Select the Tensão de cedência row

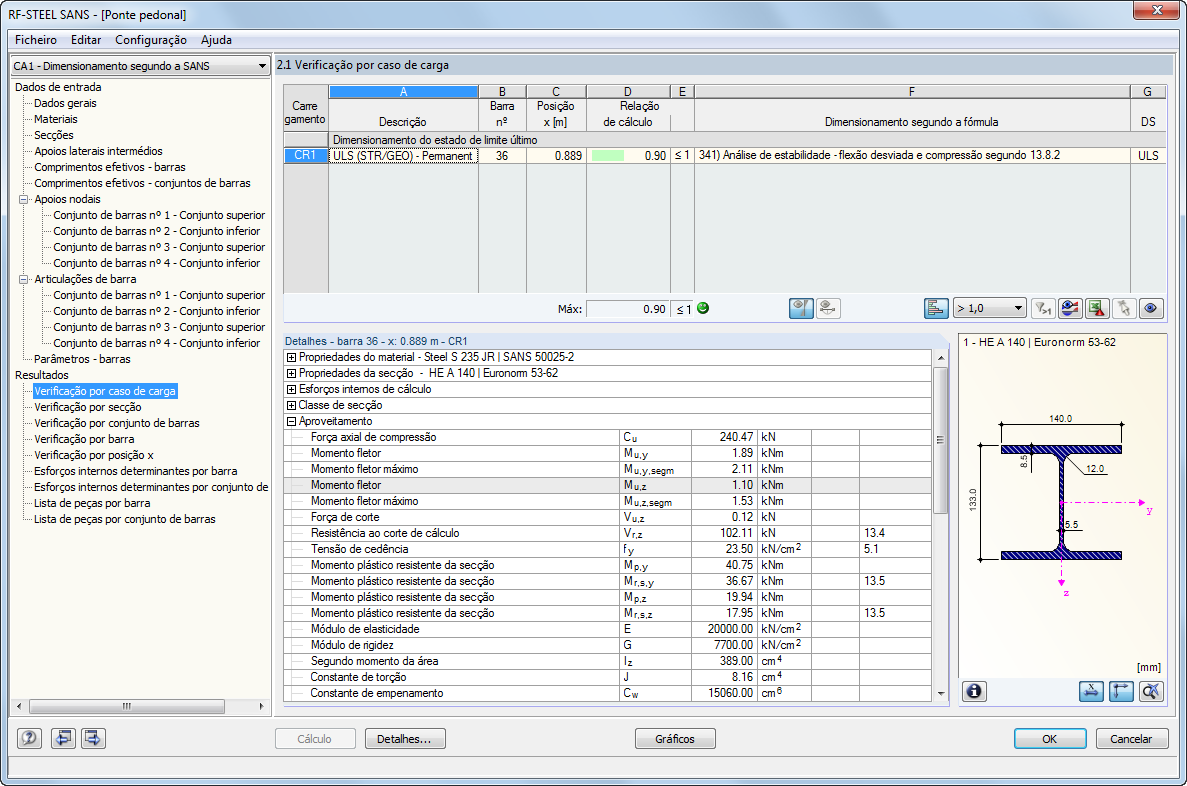coord(608,550)
